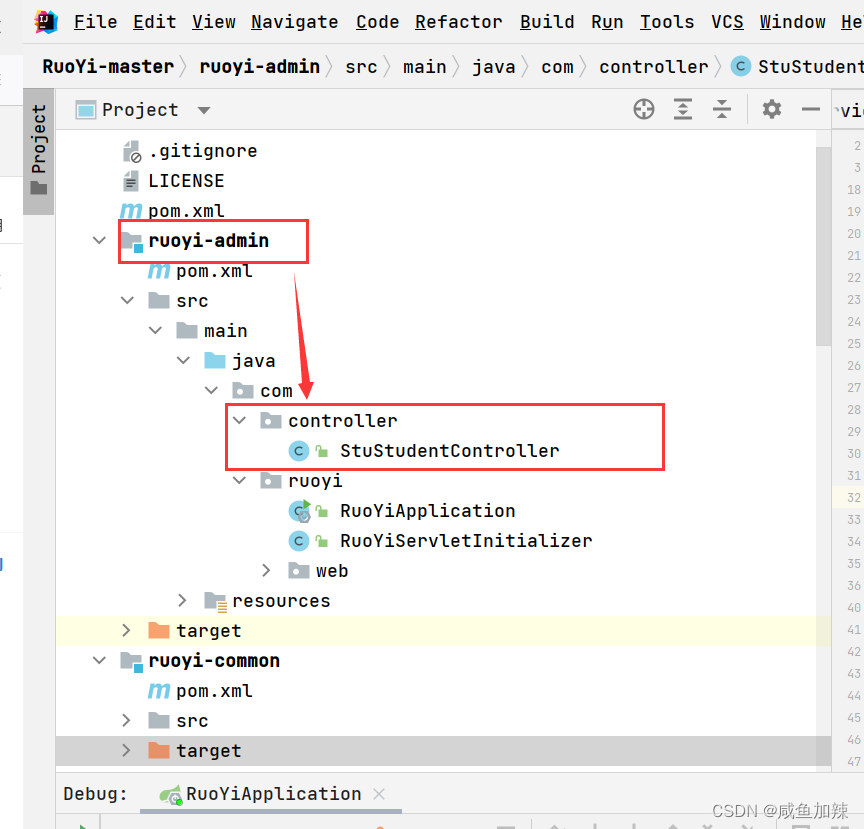Click the web package folder icon
This screenshot has width=864, height=829.
[299, 571]
